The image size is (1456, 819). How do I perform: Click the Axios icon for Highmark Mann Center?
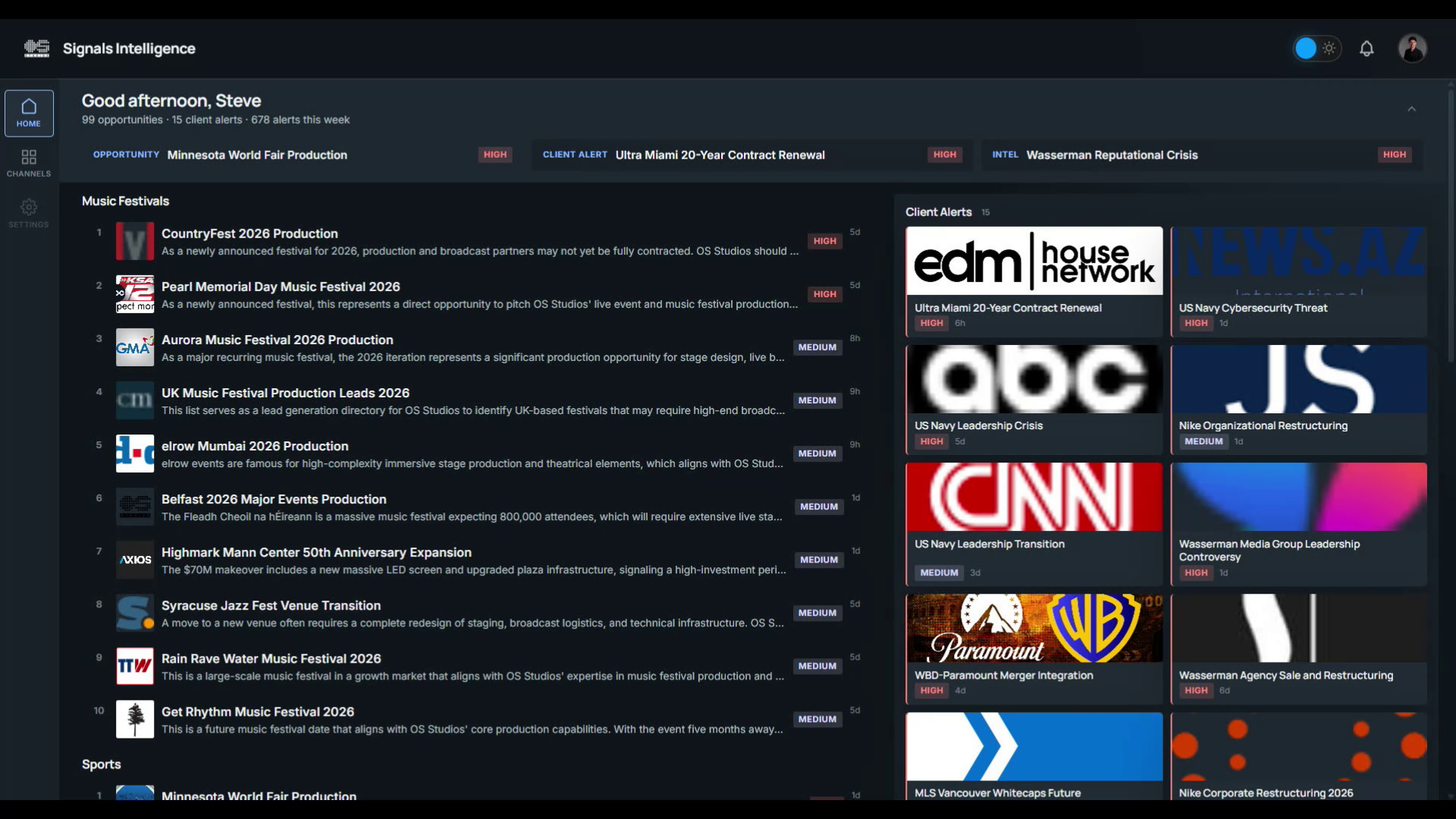(x=135, y=560)
